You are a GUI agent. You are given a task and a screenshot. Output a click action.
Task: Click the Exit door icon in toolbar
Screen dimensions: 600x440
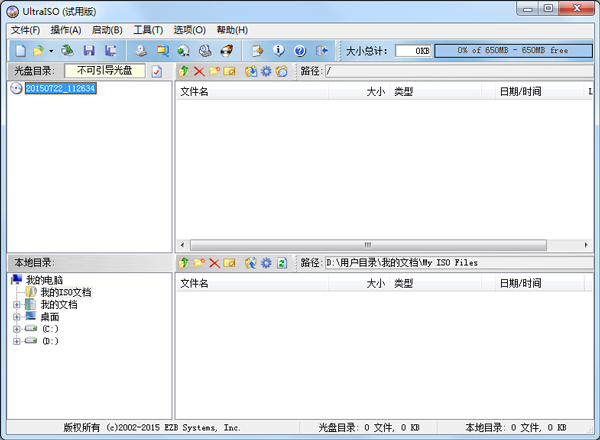321,50
